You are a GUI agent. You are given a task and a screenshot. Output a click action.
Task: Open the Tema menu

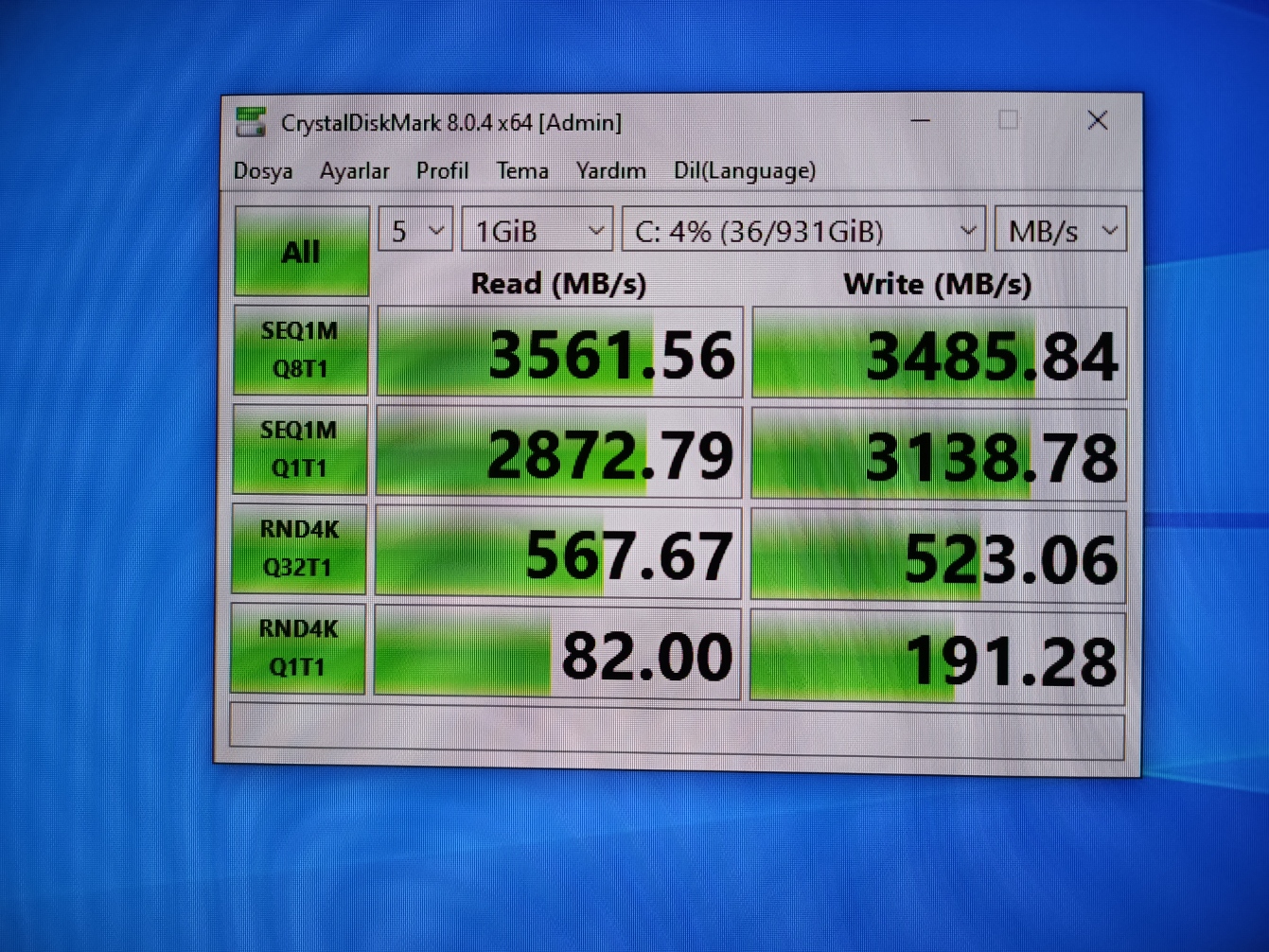[522, 171]
